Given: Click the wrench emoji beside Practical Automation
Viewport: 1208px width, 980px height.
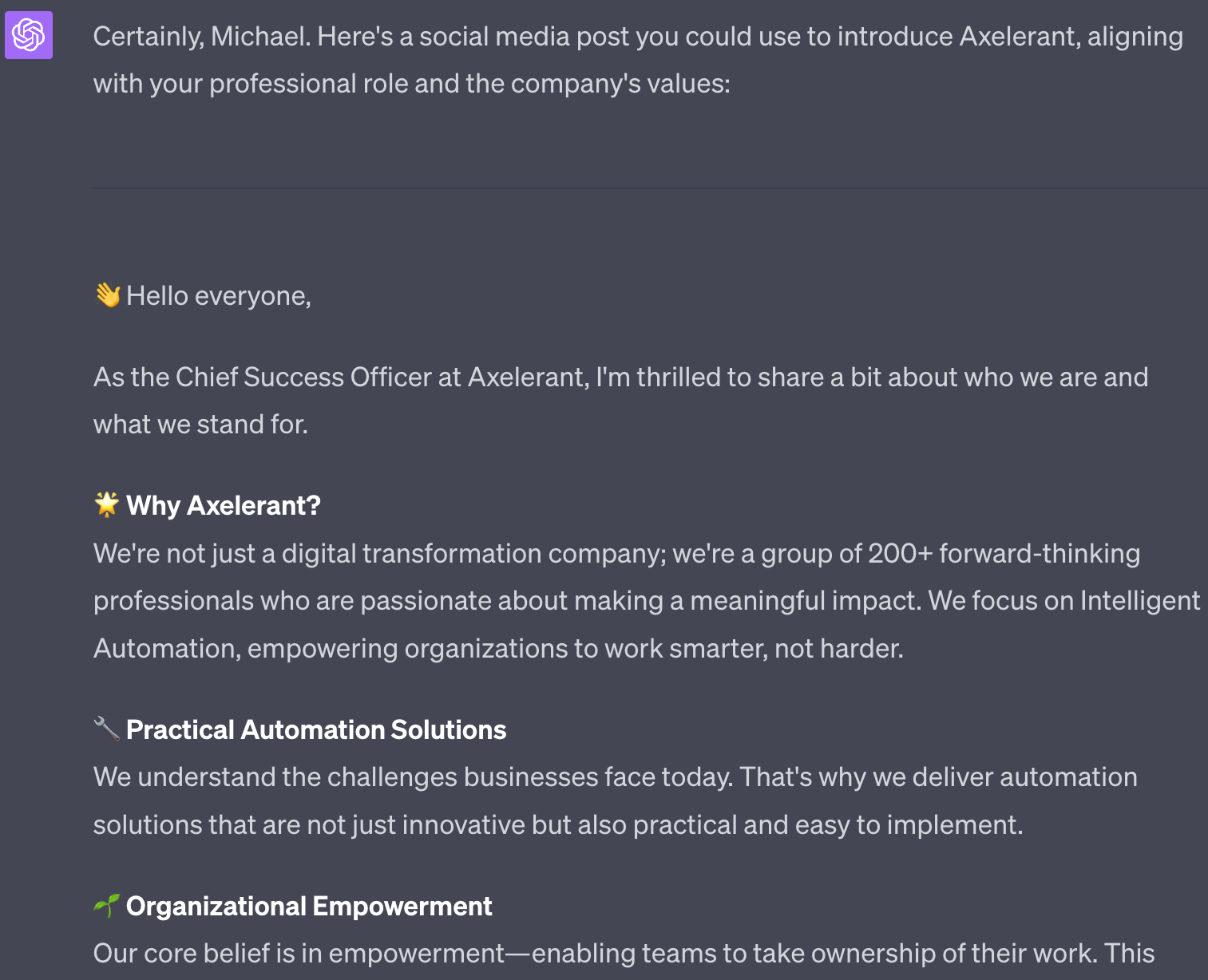Looking at the screenshot, I should [106, 729].
